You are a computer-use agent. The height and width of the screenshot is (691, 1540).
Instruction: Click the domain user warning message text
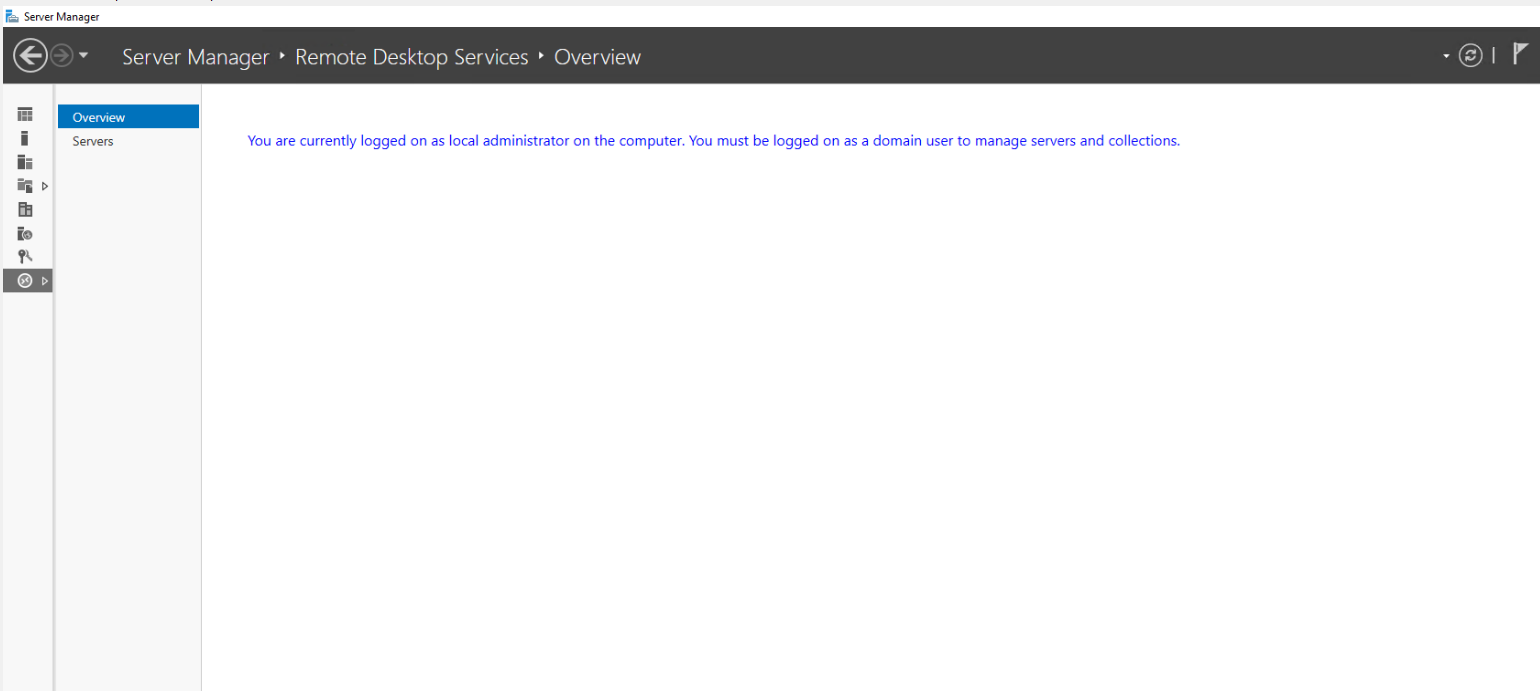tap(713, 140)
